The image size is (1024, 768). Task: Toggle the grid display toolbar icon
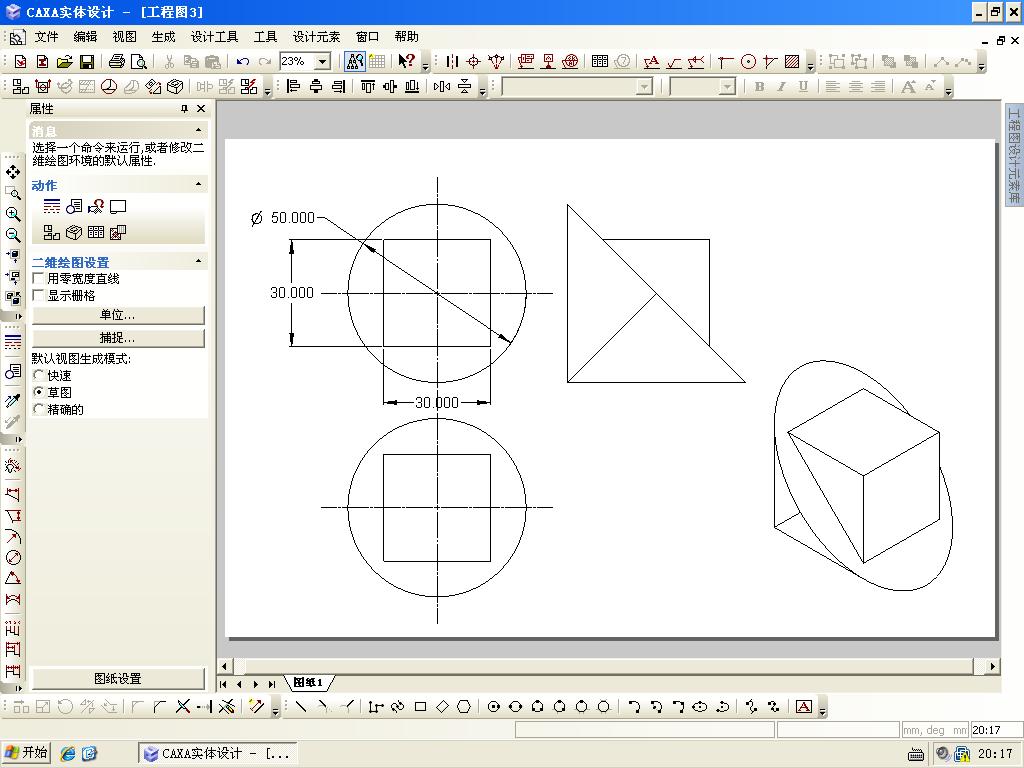click(x=377, y=61)
